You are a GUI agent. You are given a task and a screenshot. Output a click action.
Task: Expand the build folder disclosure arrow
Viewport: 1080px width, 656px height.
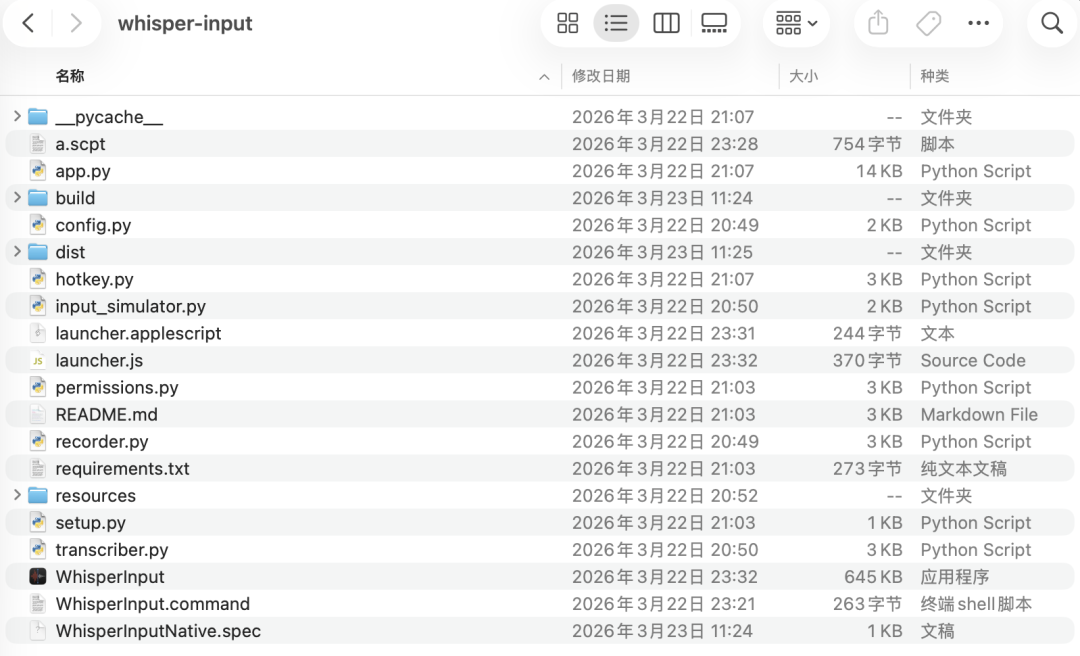pos(17,198)
